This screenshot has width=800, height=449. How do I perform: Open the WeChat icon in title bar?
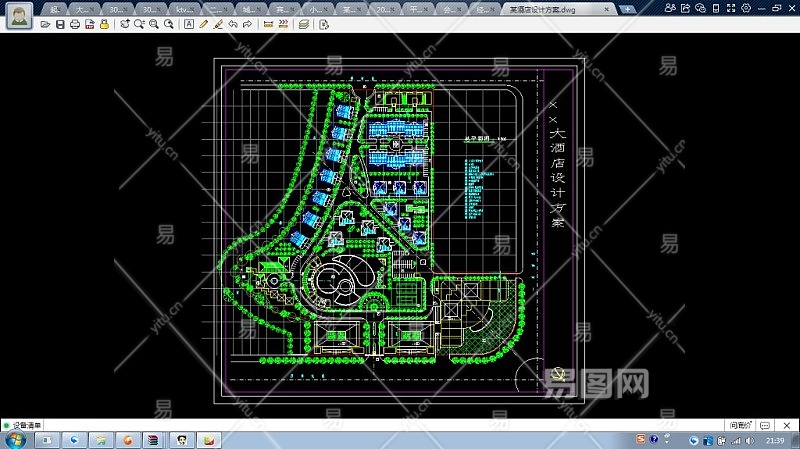tap(701, 8)
